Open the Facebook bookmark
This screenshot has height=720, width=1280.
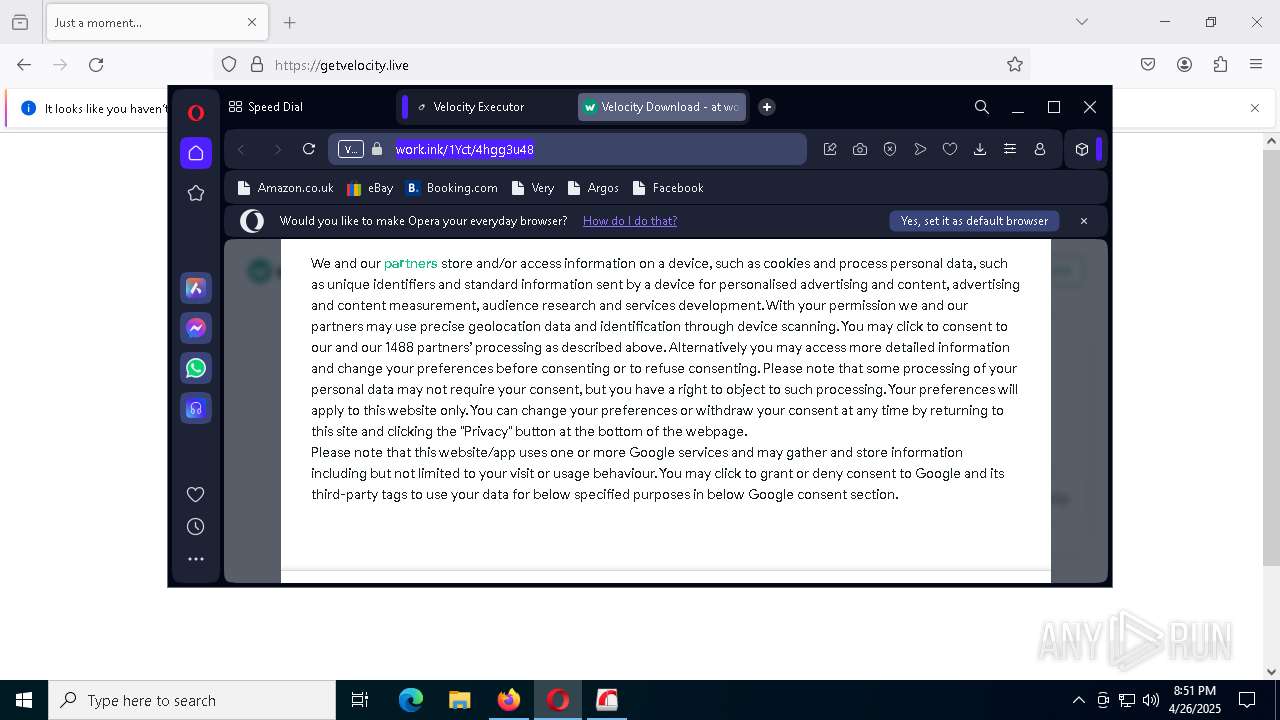tap(668, 188)
